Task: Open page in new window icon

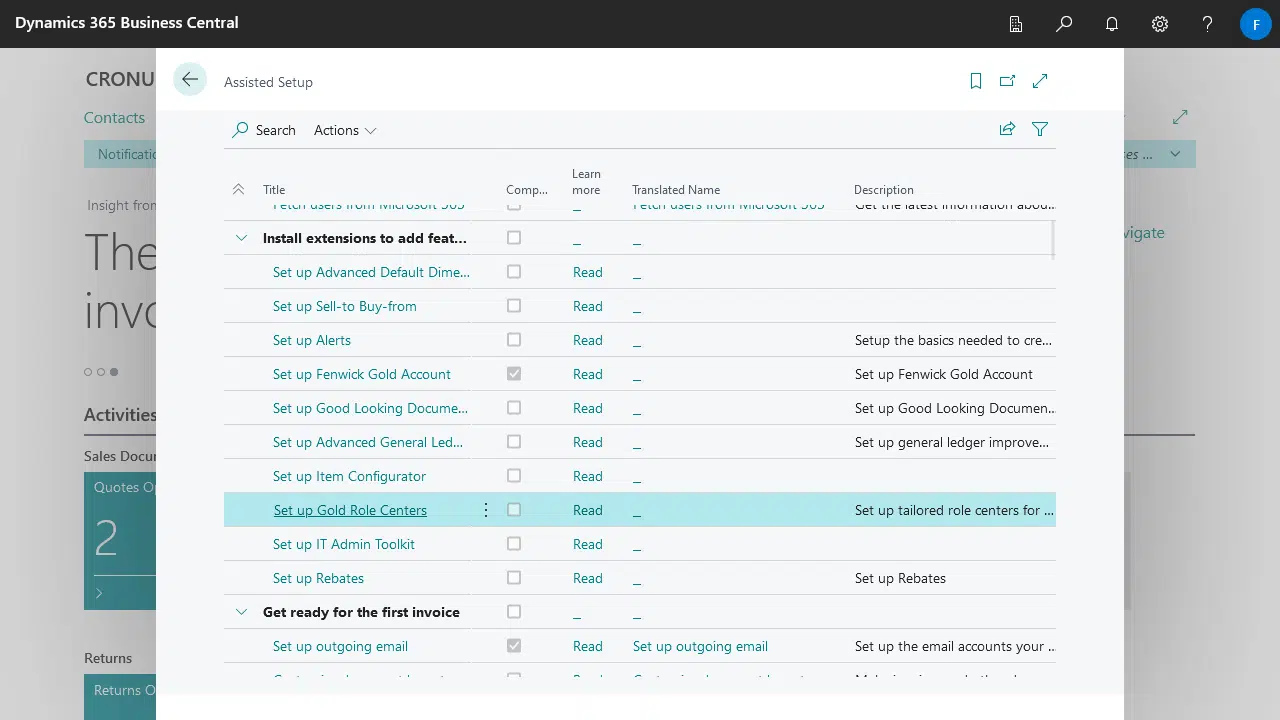Action: click(1007, 81)
